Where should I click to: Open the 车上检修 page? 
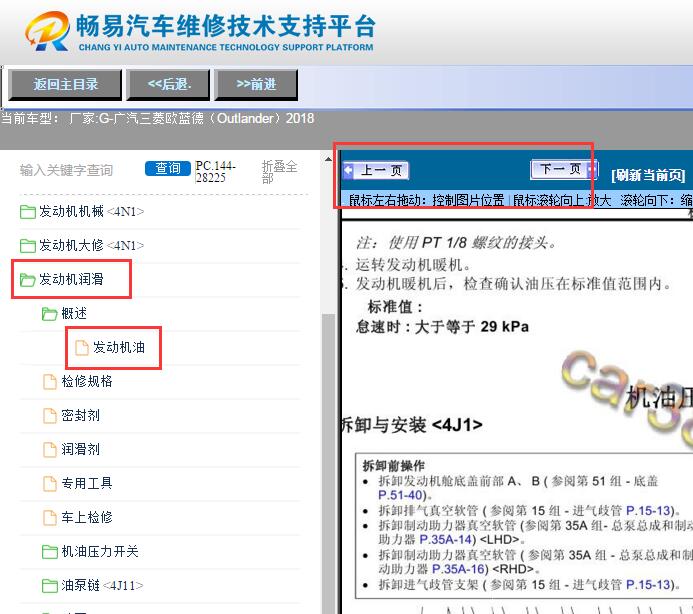click(87, 518)
